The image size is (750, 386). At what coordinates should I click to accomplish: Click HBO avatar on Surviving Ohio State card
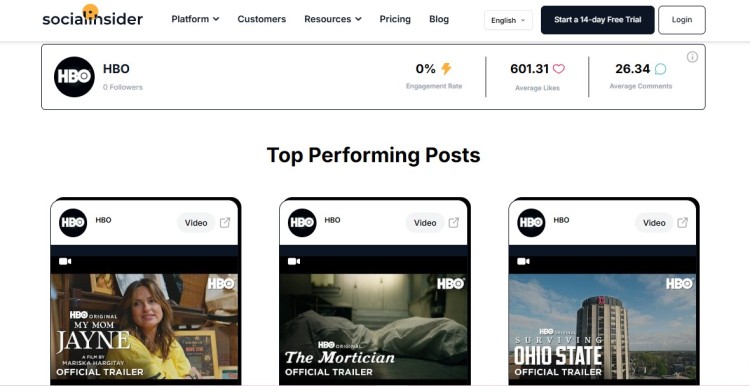531,222
